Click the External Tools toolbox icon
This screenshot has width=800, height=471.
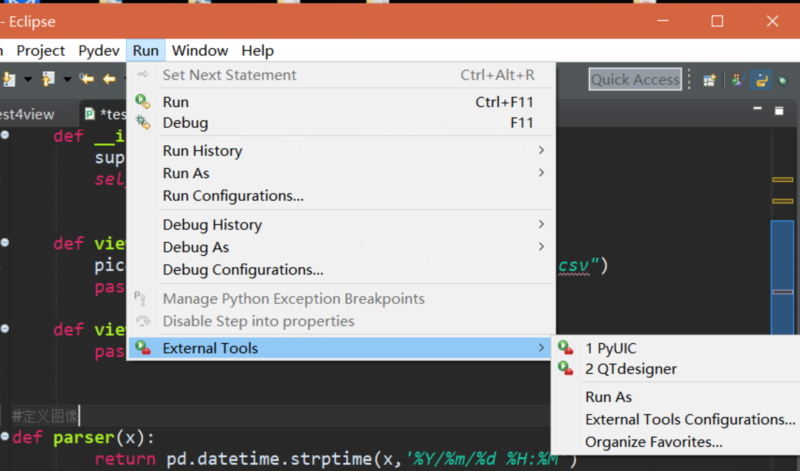point(142,348)
